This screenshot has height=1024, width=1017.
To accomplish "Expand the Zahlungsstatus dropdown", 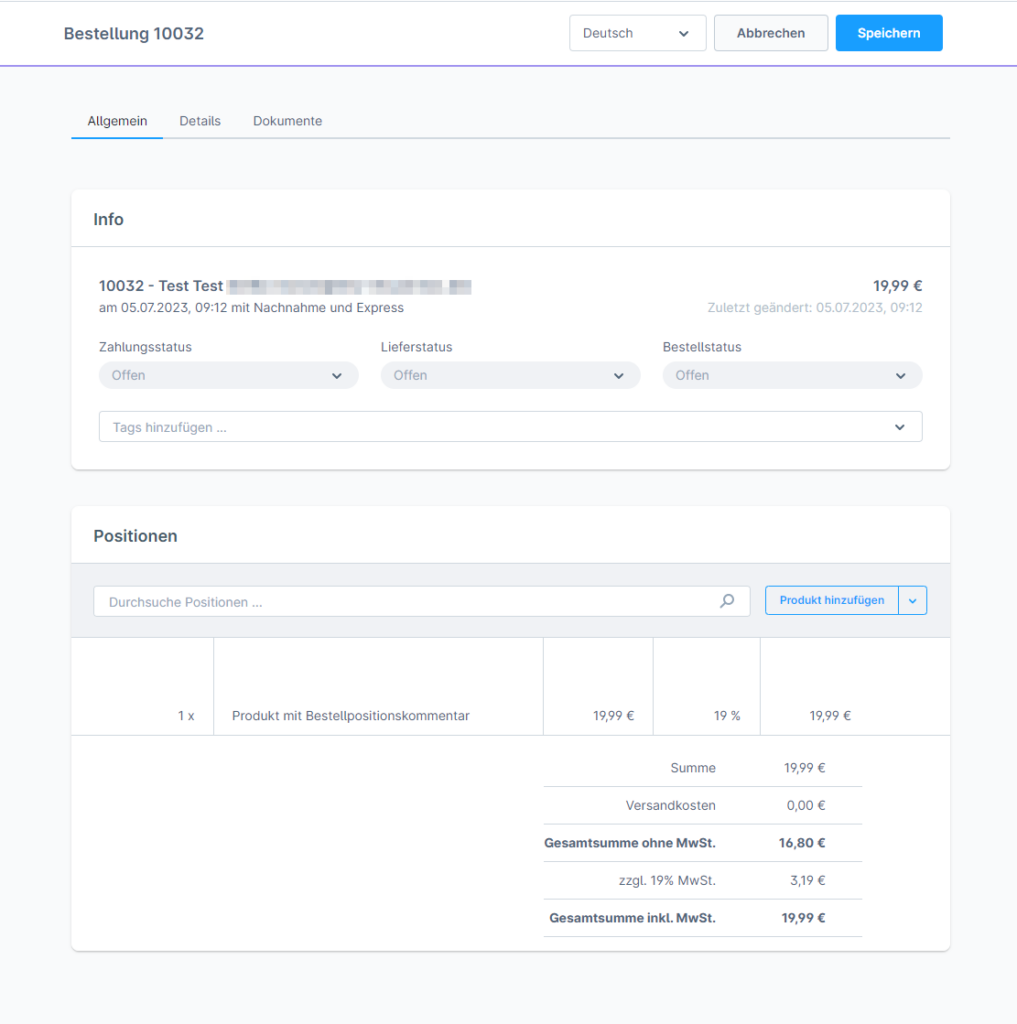I will [x=228, y=375].
